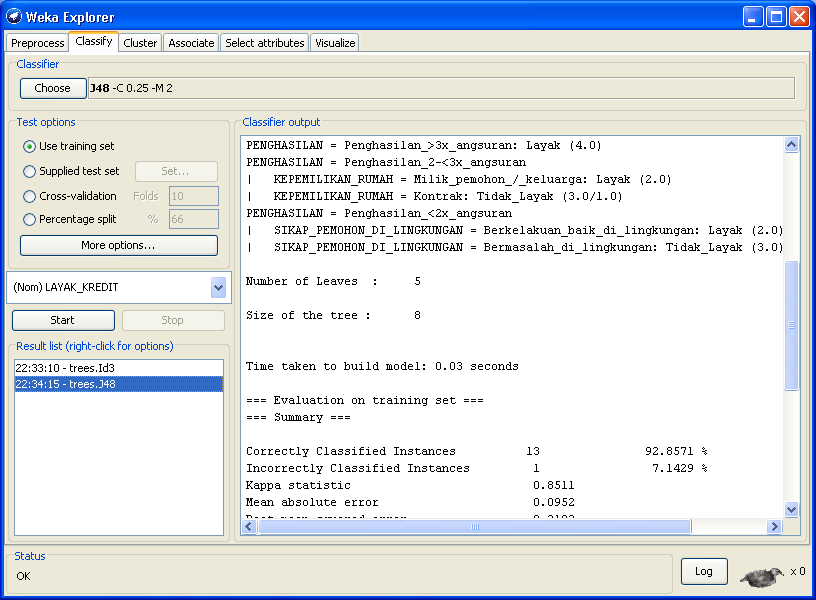Viewport: 816px width, 600px height.
Task: Click the Choose classifier button
Action: click(x=53, y=88)
